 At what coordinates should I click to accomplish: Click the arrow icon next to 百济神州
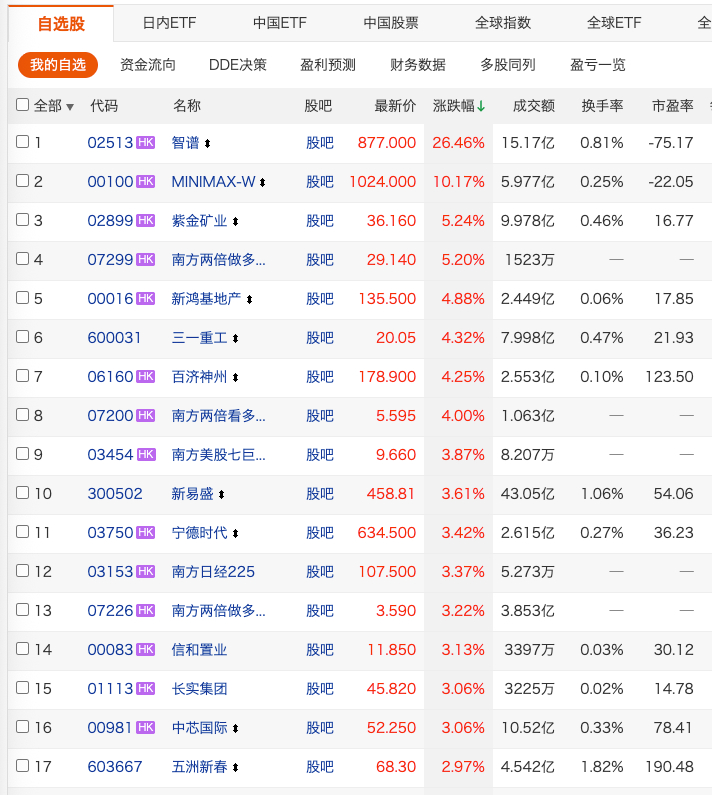click(235, 378)
